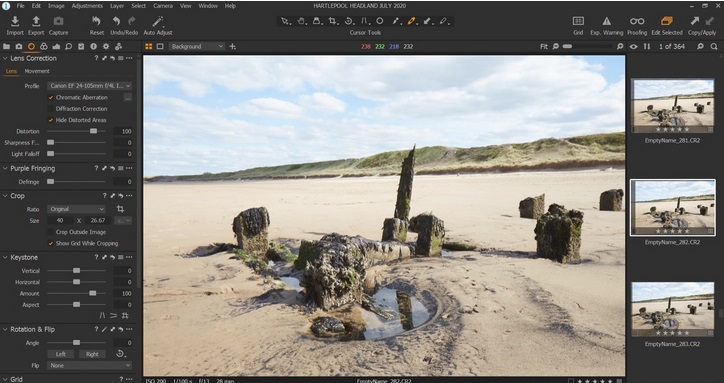
Task: Click Chromatic Aberration ellipsis button
Action: [x=127, y=97]
